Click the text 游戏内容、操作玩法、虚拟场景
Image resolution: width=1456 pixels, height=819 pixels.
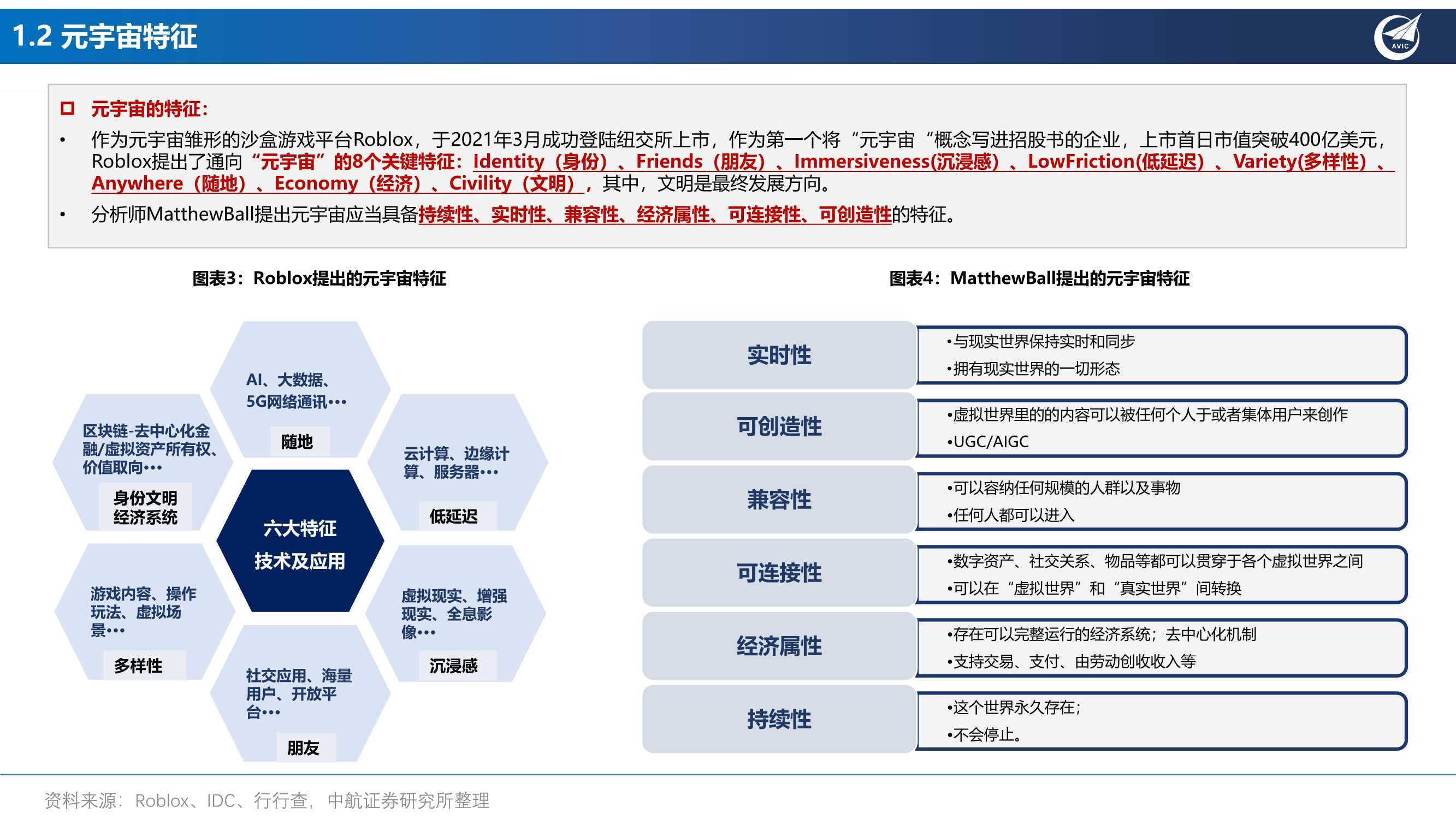click(x=143, y=612)
